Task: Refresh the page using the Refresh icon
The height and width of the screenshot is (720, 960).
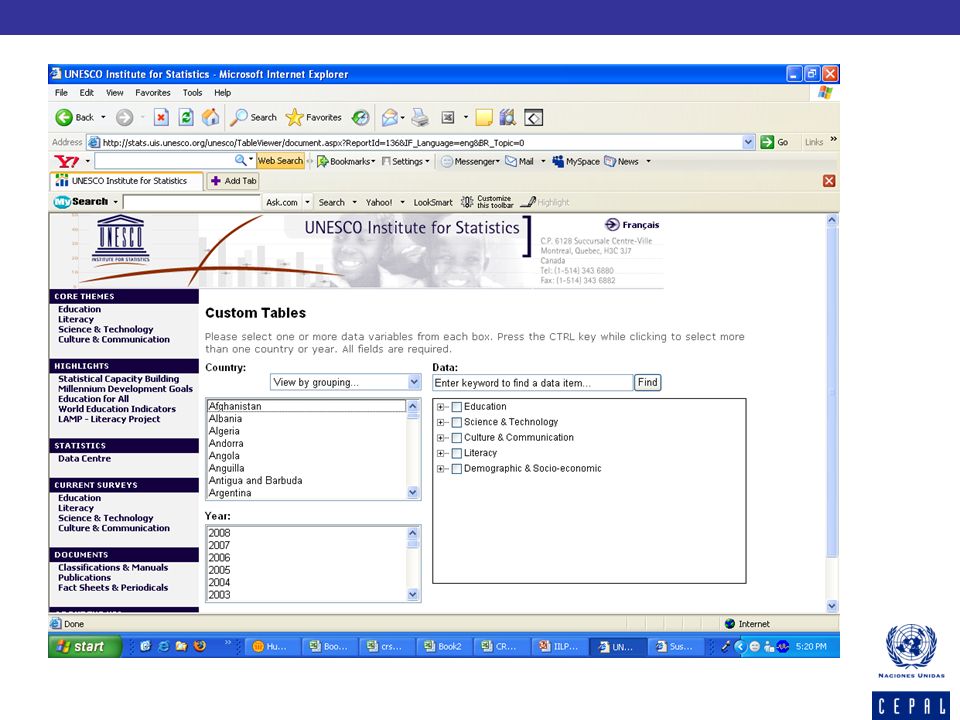Action: tap(186, 117)
